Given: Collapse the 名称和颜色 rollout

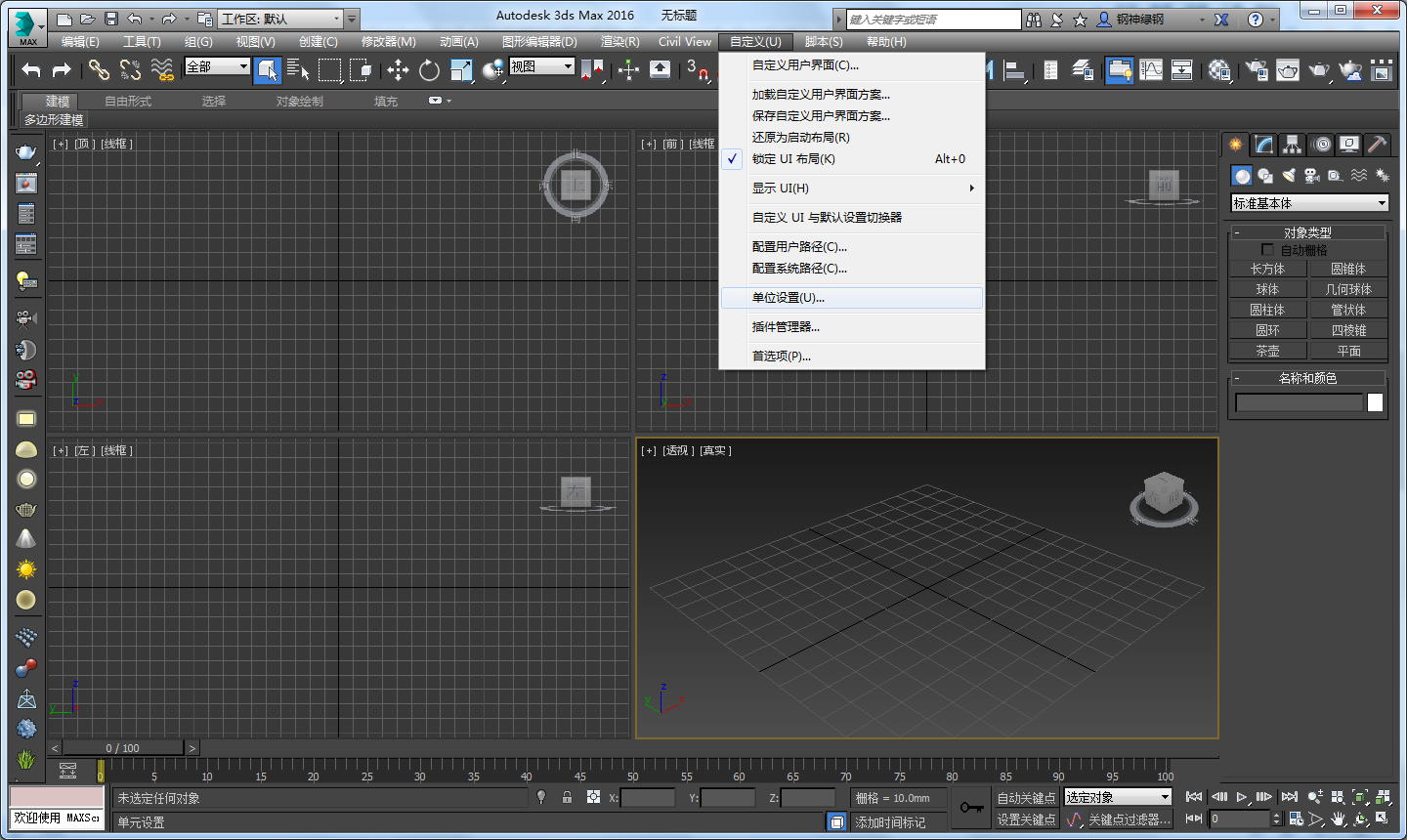Looking at the screenshot, I should (x=1307, y=378).
